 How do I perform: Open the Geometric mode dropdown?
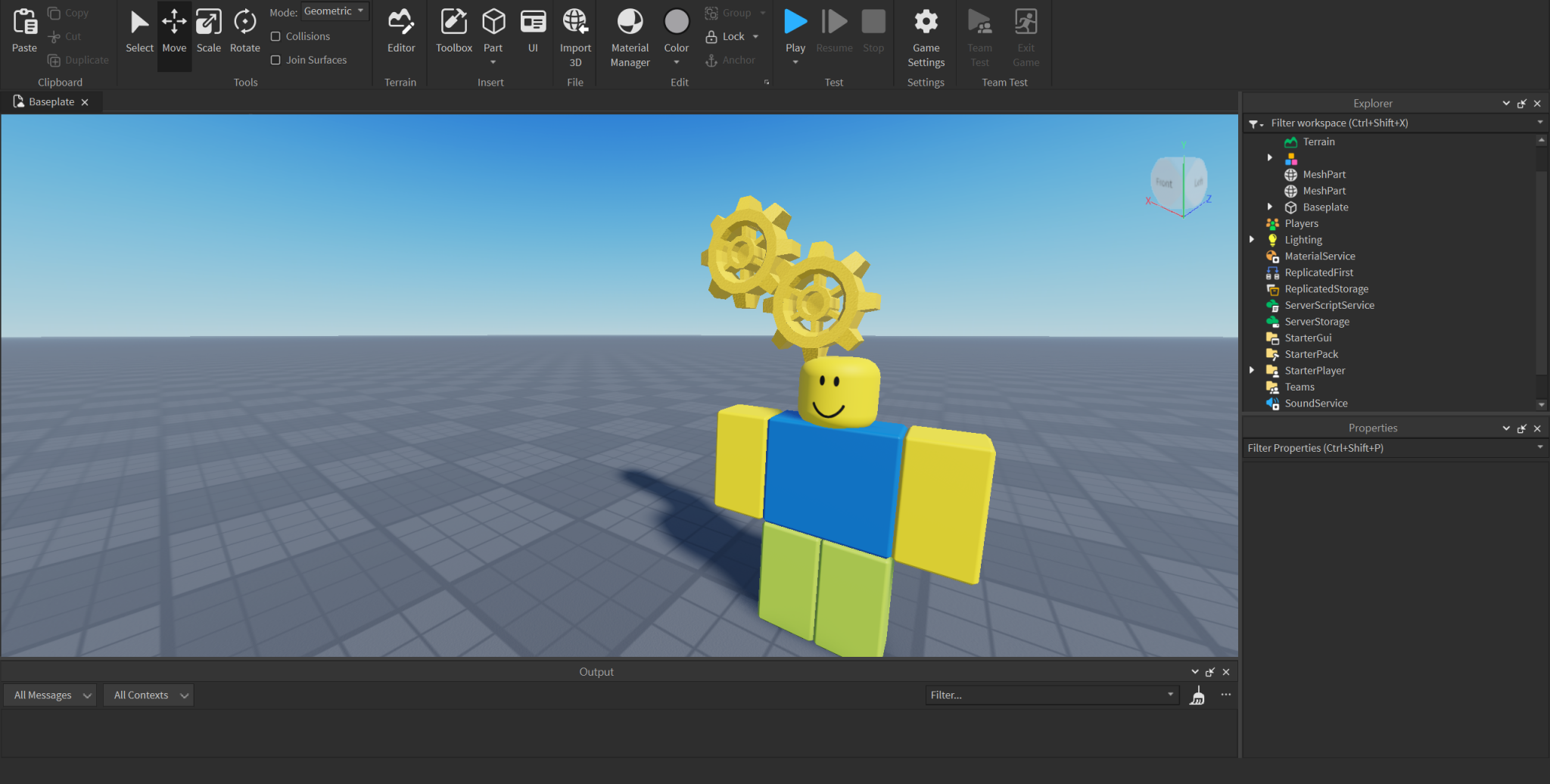tap(335, 11)
